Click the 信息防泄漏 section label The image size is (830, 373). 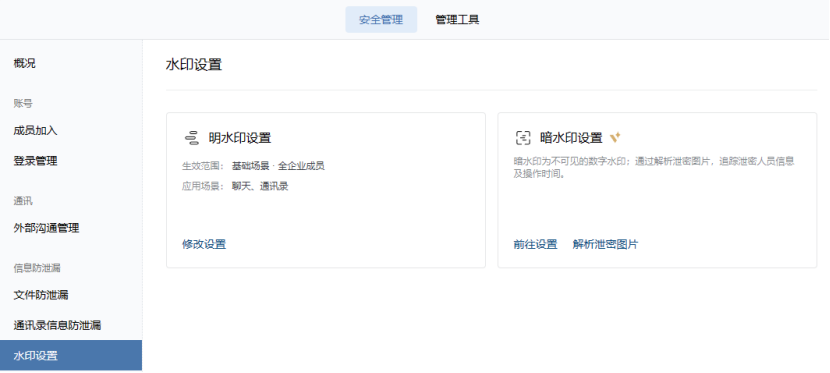tap(37, 268)
